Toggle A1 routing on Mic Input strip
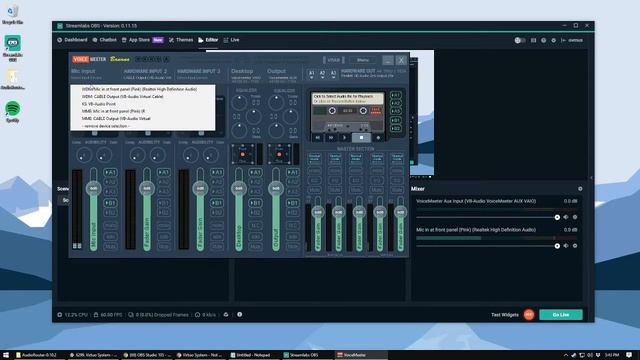Screen dimensions: 640x360 (110, 173)
